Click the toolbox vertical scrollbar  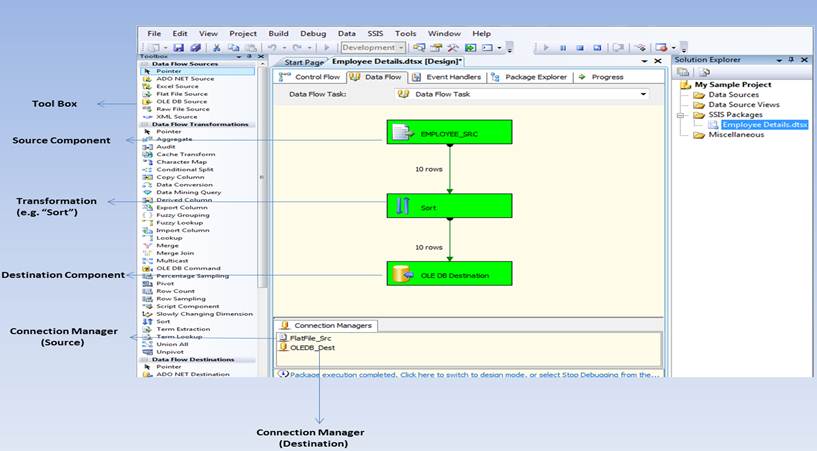pyautogui.click(x=262, y=177)
